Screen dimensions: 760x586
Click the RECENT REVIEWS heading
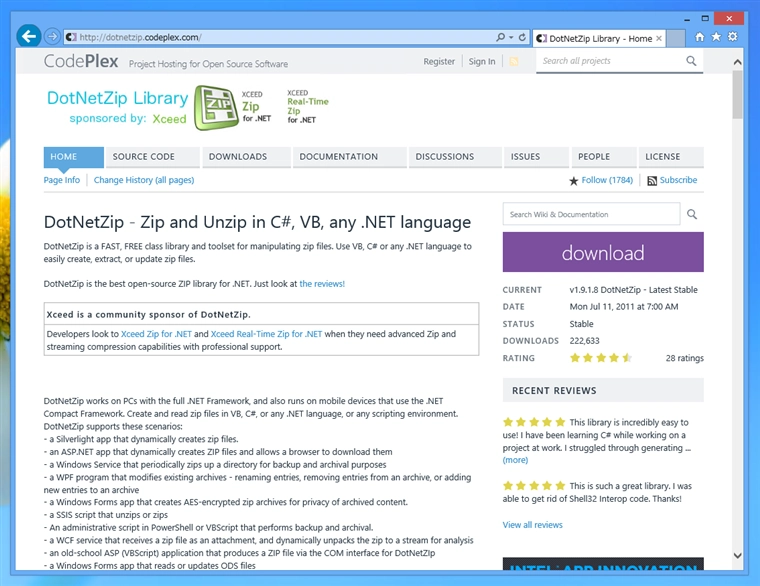[x=554, y=391]
